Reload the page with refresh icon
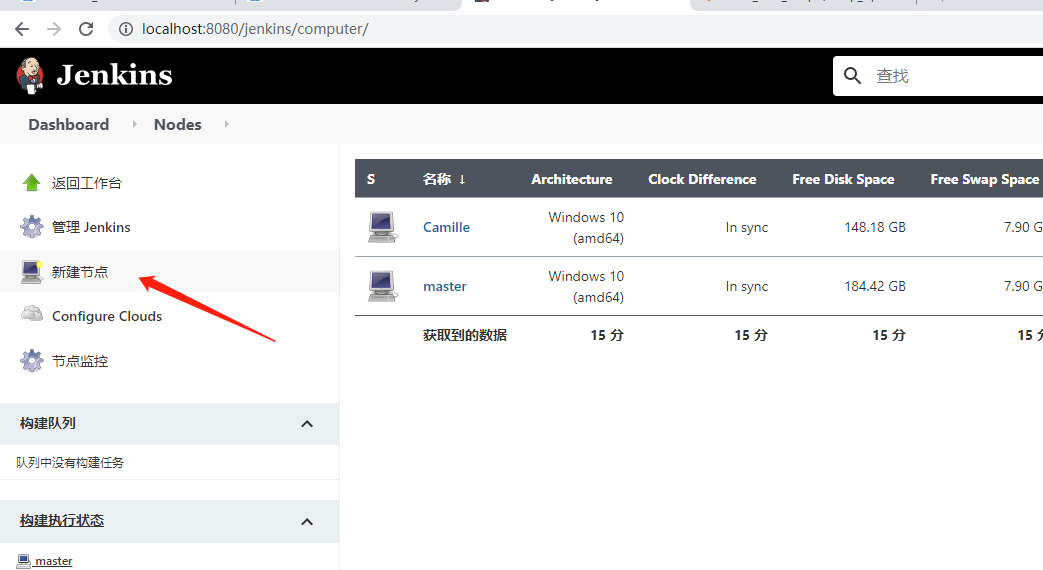Screen dimensions: 1043x570 [86, 29]
